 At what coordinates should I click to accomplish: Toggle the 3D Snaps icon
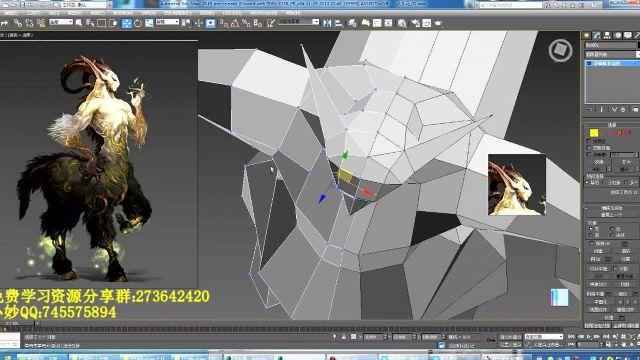(x=224, y=23)
